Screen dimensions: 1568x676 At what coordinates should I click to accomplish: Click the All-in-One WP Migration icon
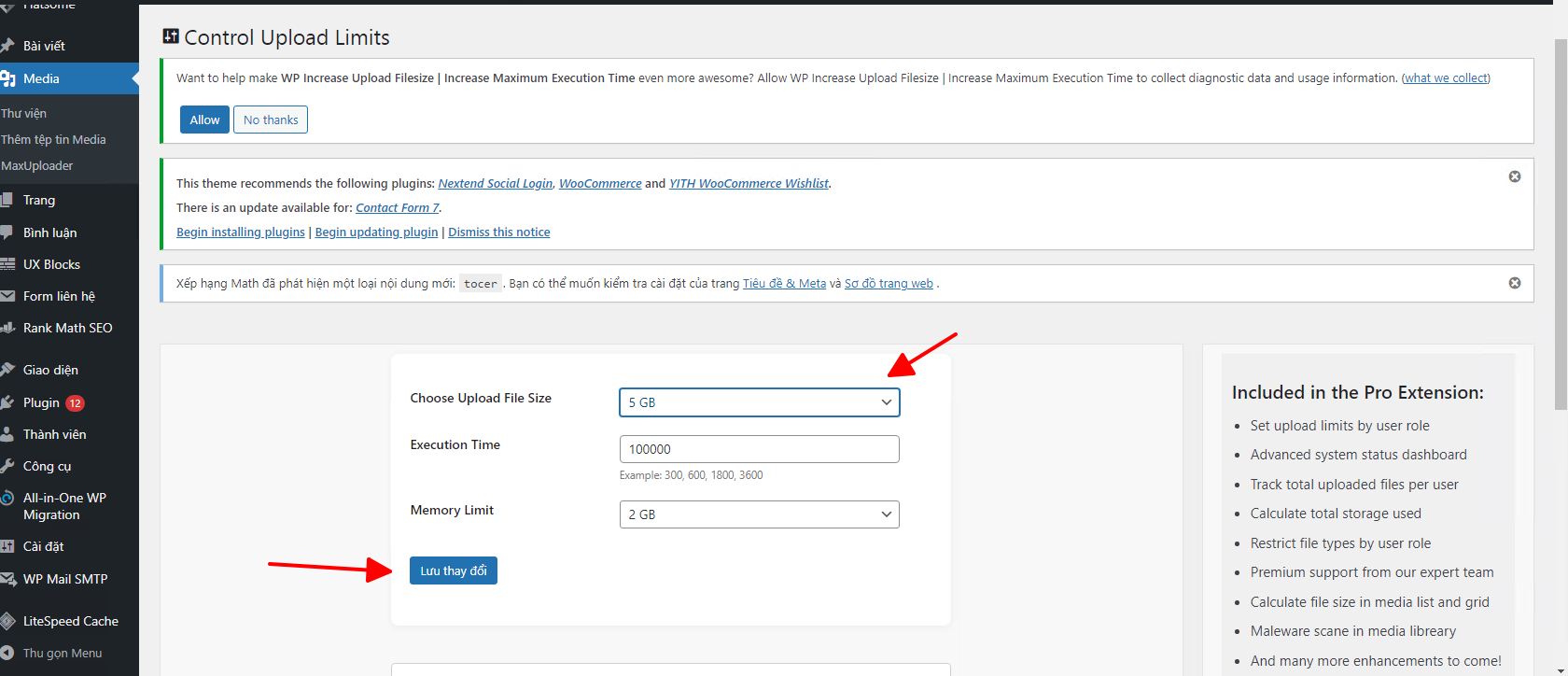click(7, 498)
